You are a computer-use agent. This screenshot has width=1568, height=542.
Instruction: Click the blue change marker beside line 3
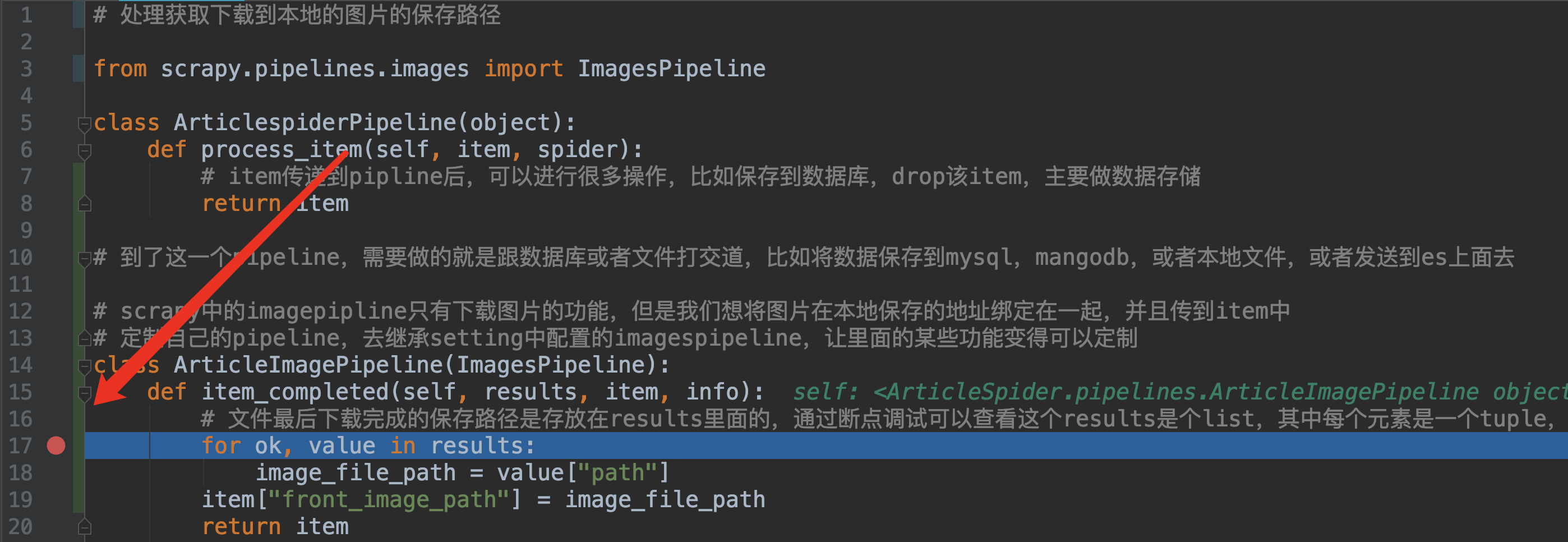click(79, 69)
